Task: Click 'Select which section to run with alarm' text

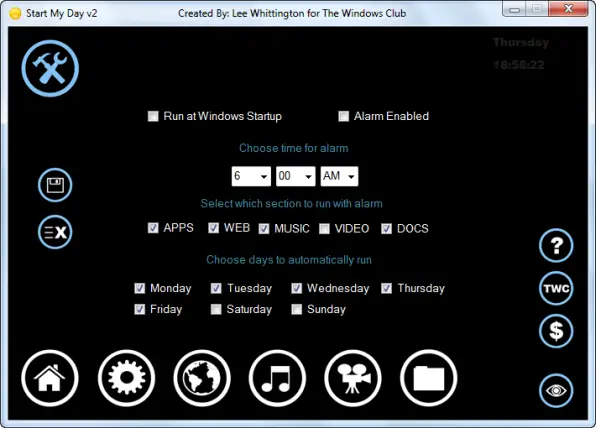Action: (292, 204)
